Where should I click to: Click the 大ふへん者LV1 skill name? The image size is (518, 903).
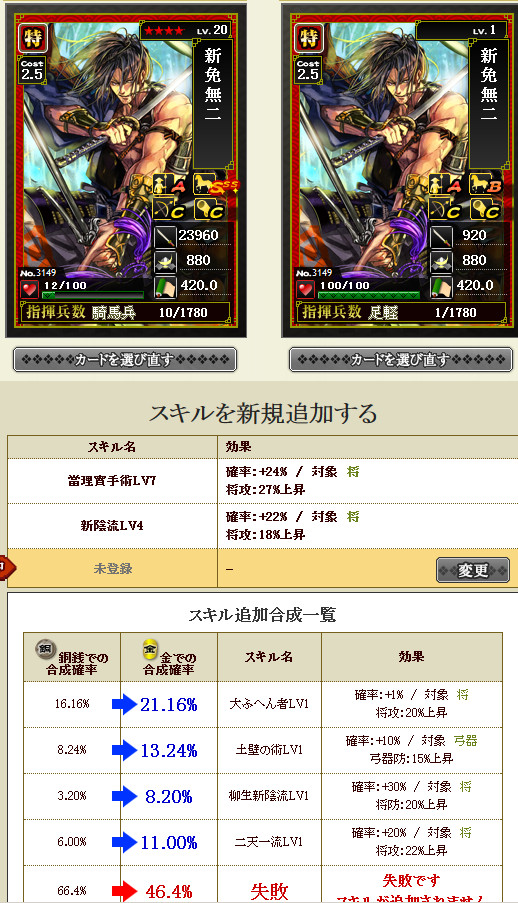point(269,704)
